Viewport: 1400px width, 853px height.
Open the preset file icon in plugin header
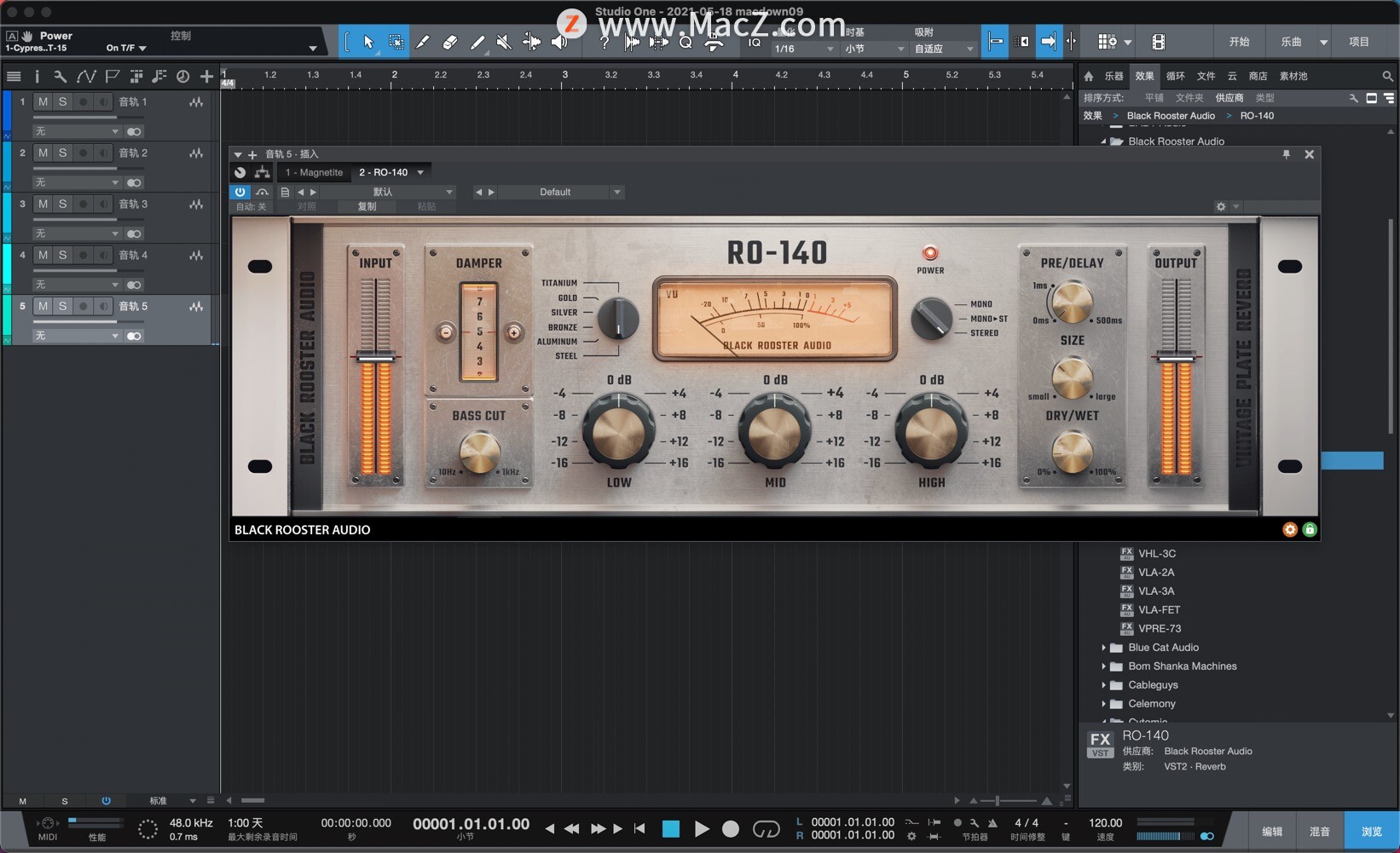(x=285, y=193)
